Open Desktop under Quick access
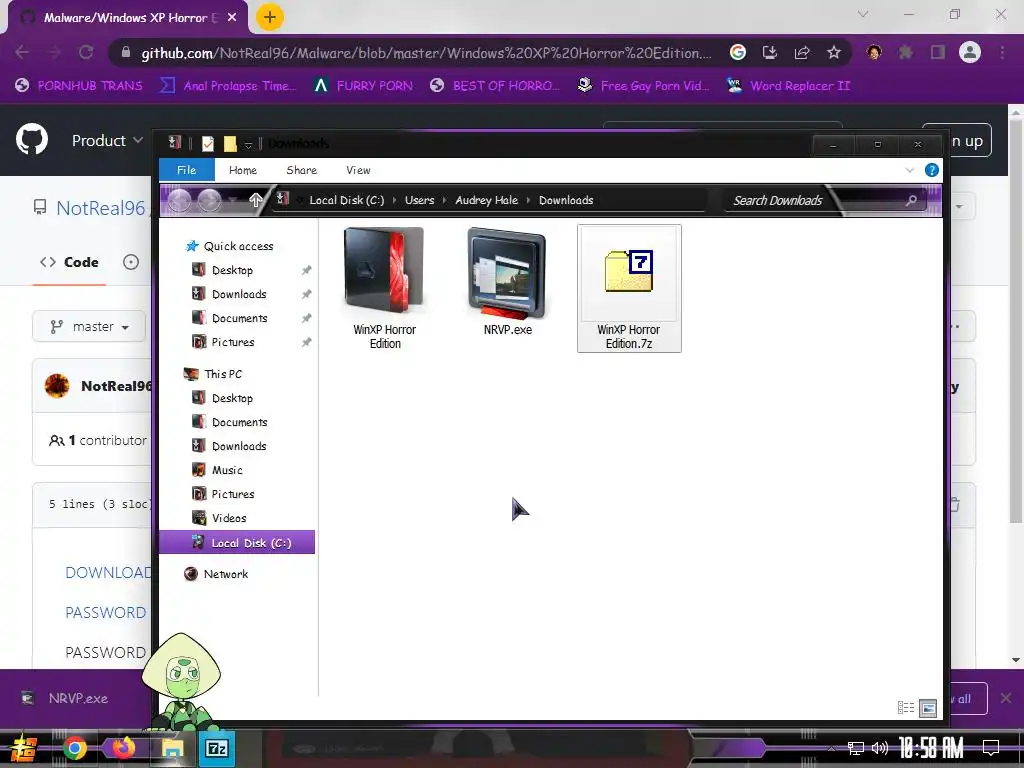1024x768 pixels. 232,270
